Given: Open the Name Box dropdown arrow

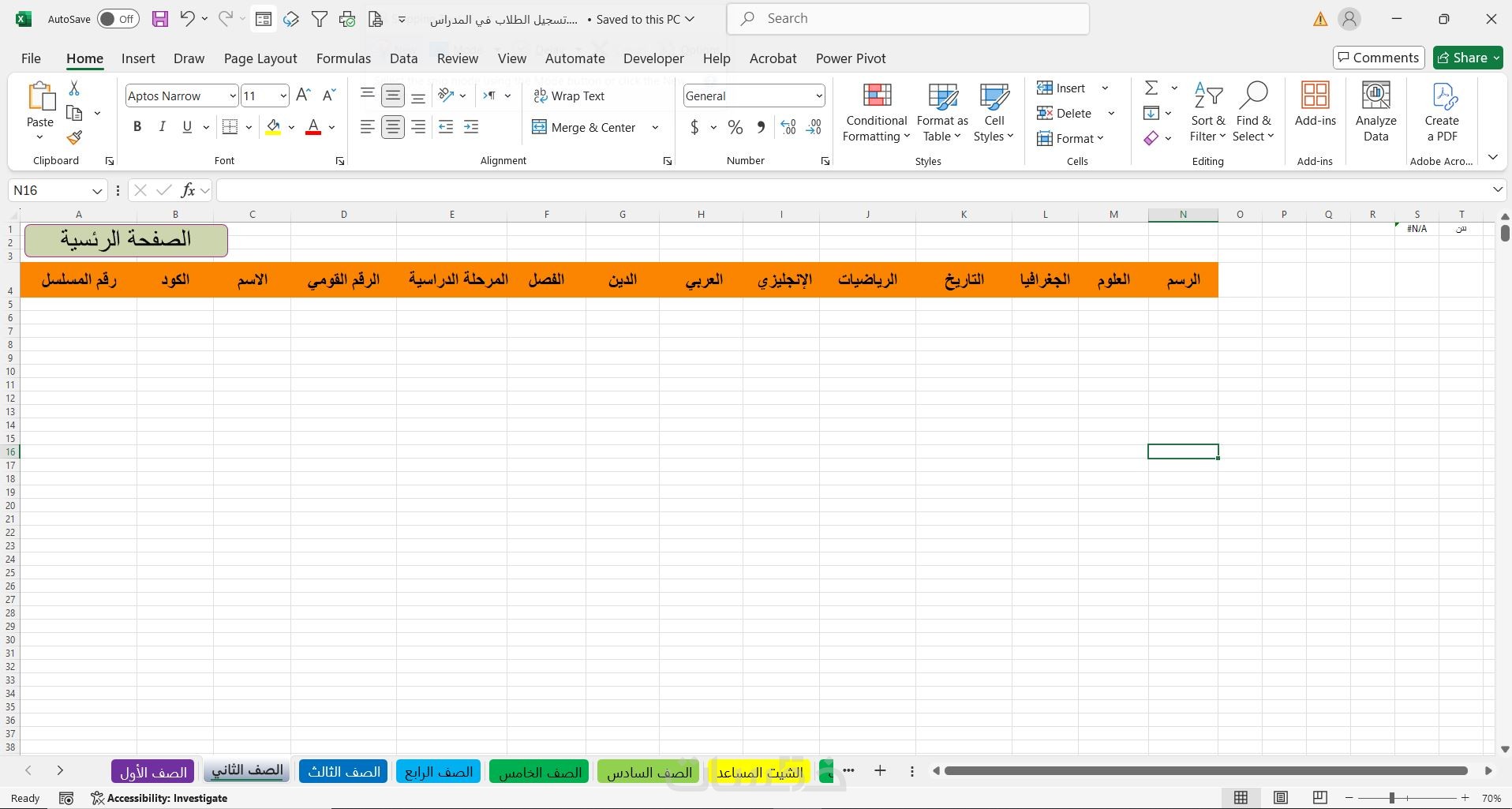Looking at the screenshot, I should (x=96, y=190).
